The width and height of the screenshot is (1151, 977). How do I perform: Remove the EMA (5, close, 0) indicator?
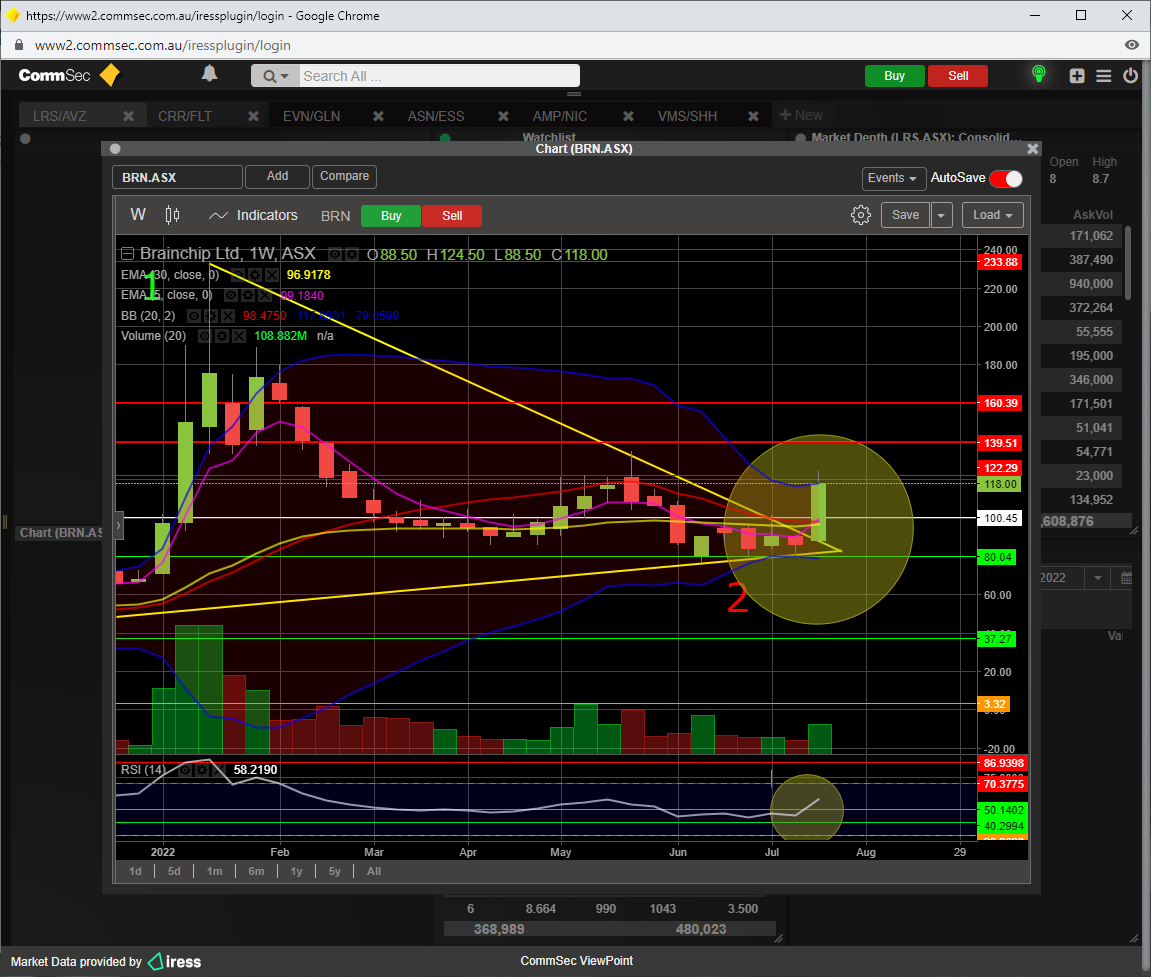coord(265,295)
